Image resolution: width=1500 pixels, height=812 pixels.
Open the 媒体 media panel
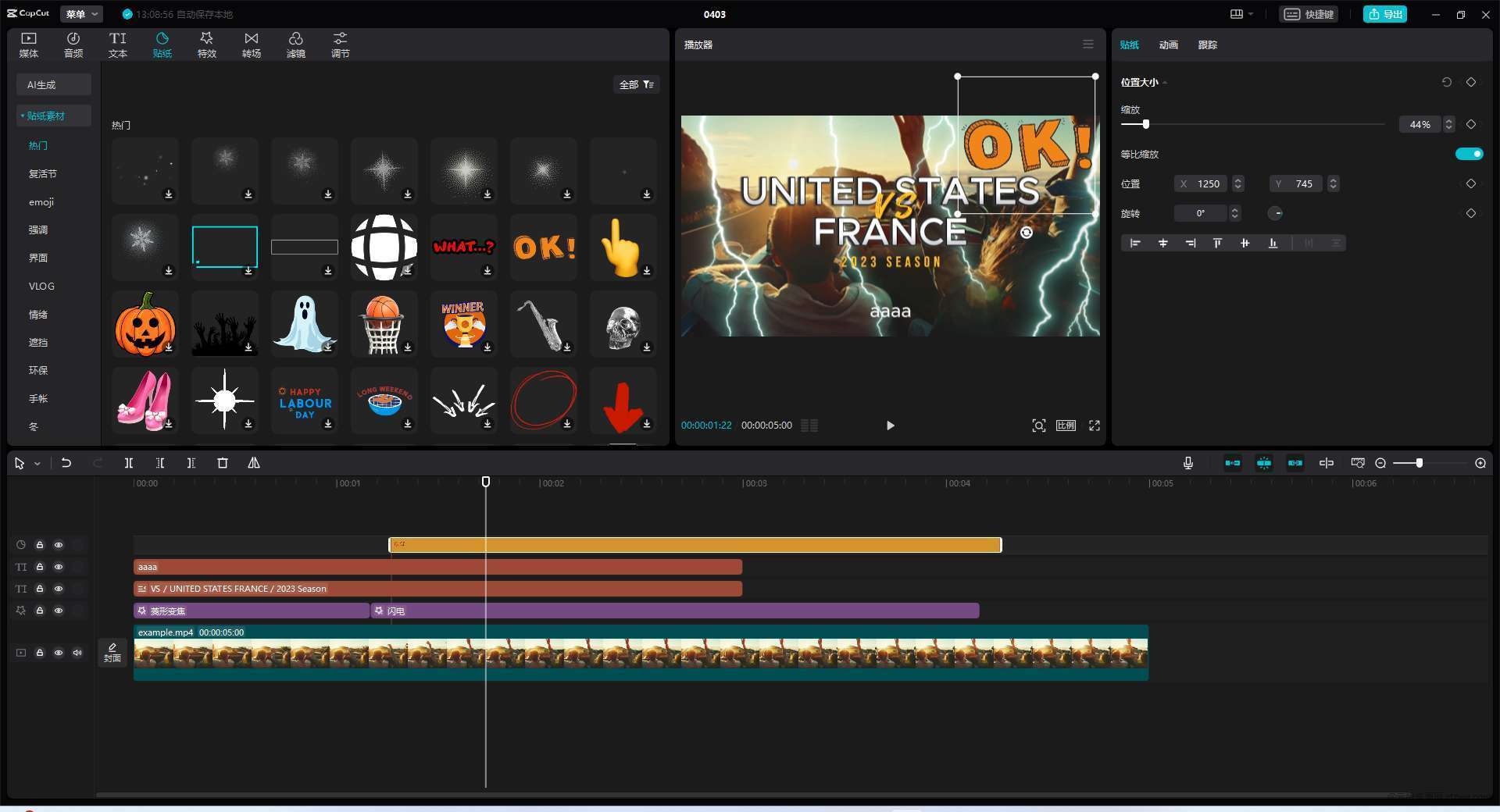click(x=29, y=45)
